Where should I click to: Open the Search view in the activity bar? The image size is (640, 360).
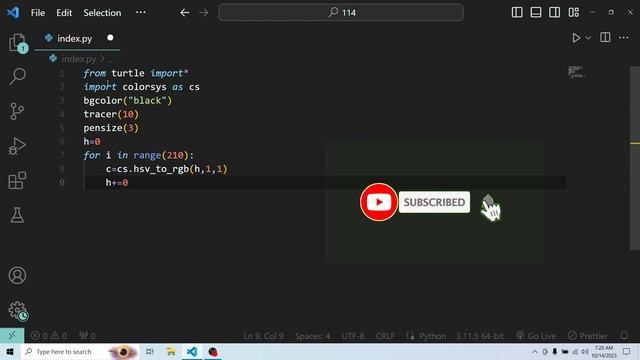coord(18,76)
